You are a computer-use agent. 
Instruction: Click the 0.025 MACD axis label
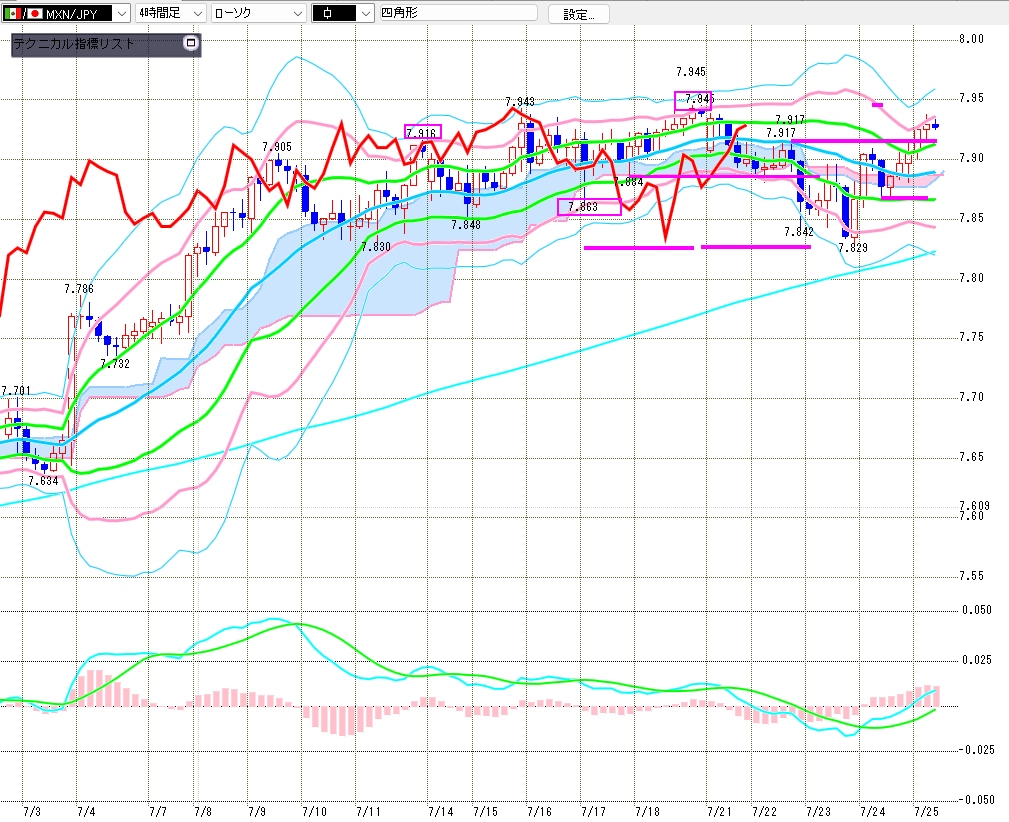click(977, 660)
